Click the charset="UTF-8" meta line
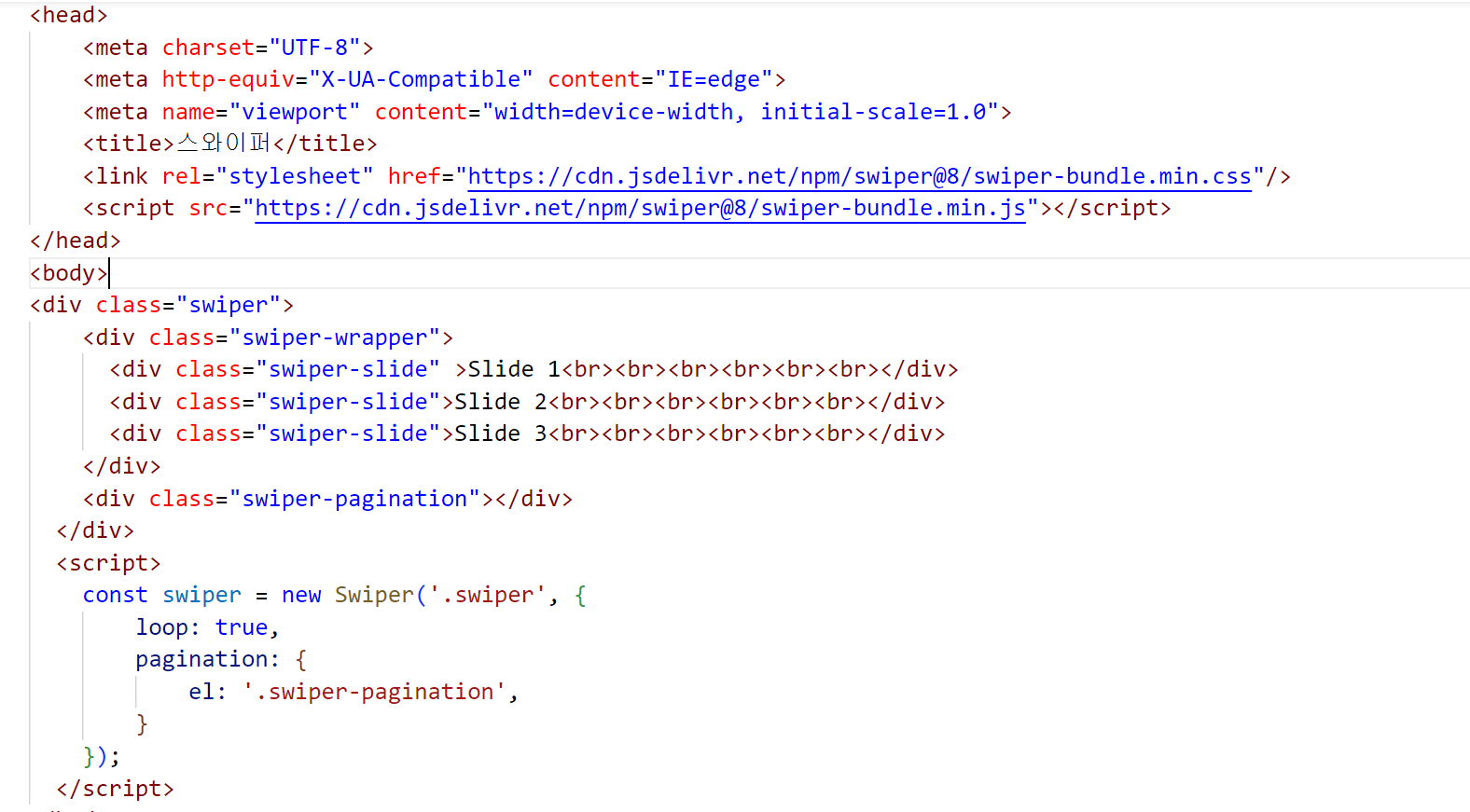Screen dimensions: 1470x812 pyautogui.click(x=229, y=48)
